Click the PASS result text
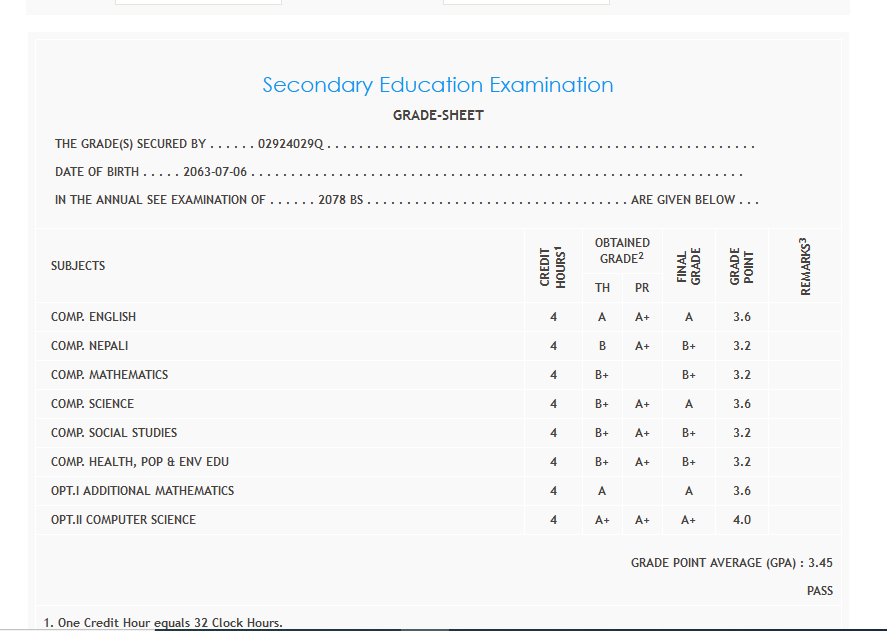The image size is (887, 631). pos(819,591)
